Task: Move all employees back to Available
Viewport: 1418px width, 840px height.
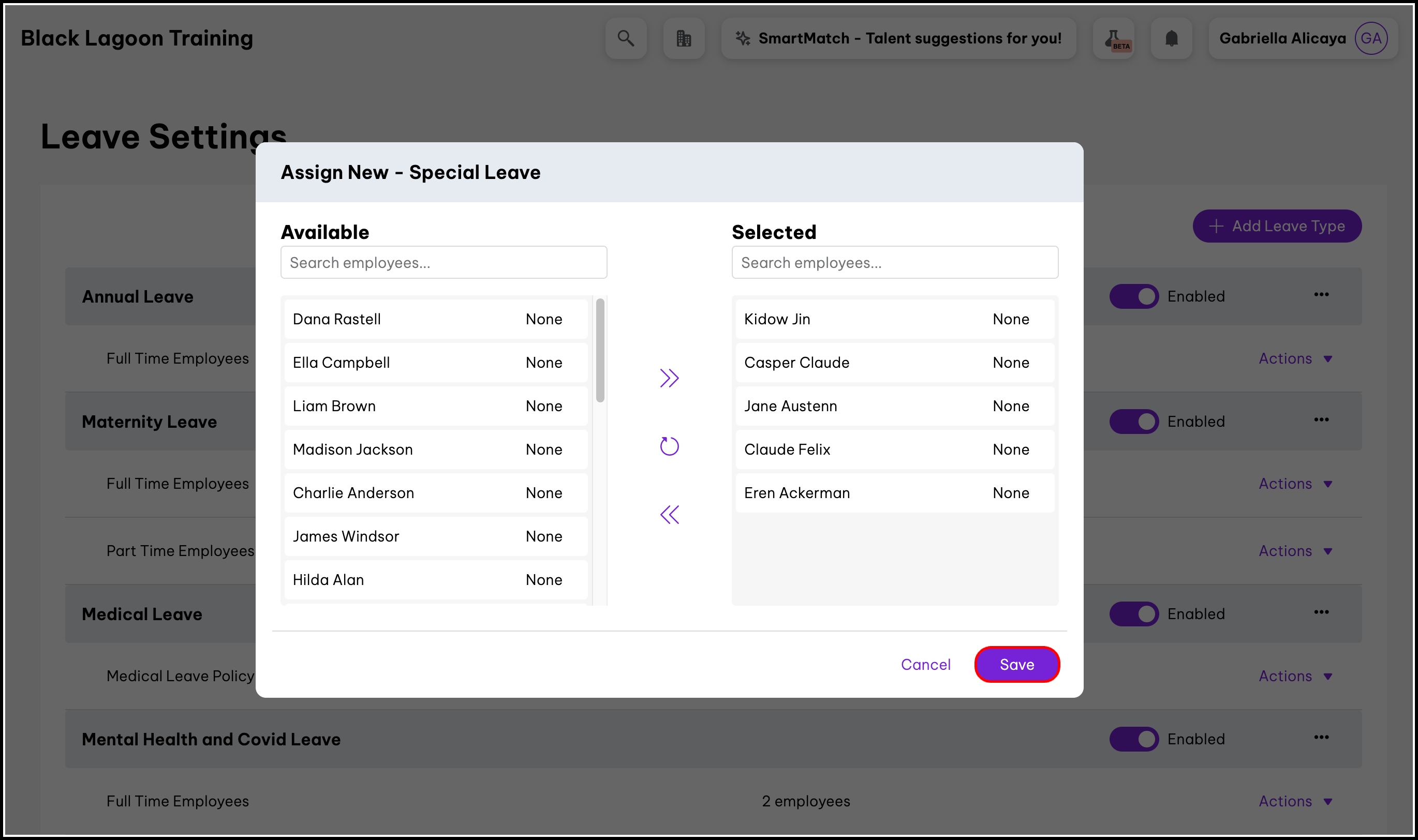Action: pyautogui.click(x=669, y=515)
